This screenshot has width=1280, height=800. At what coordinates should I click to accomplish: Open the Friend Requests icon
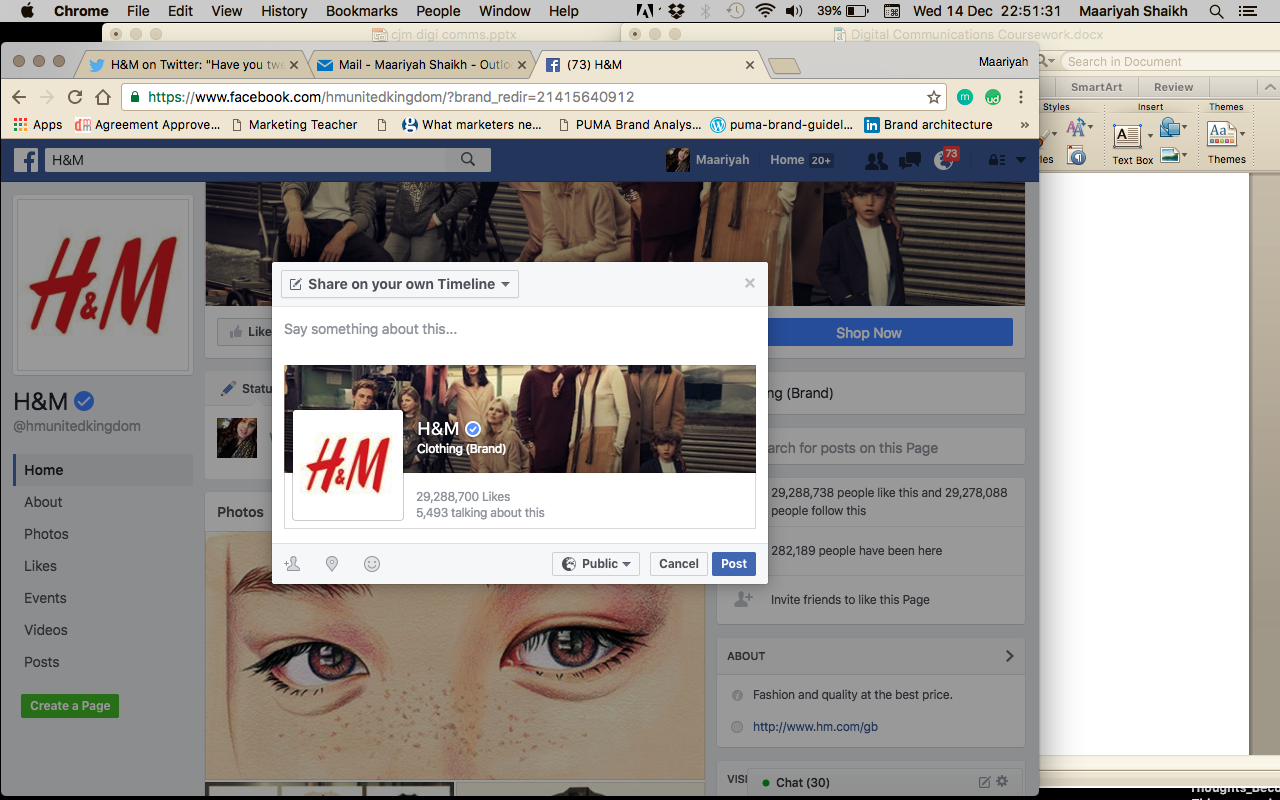(876, 160)
